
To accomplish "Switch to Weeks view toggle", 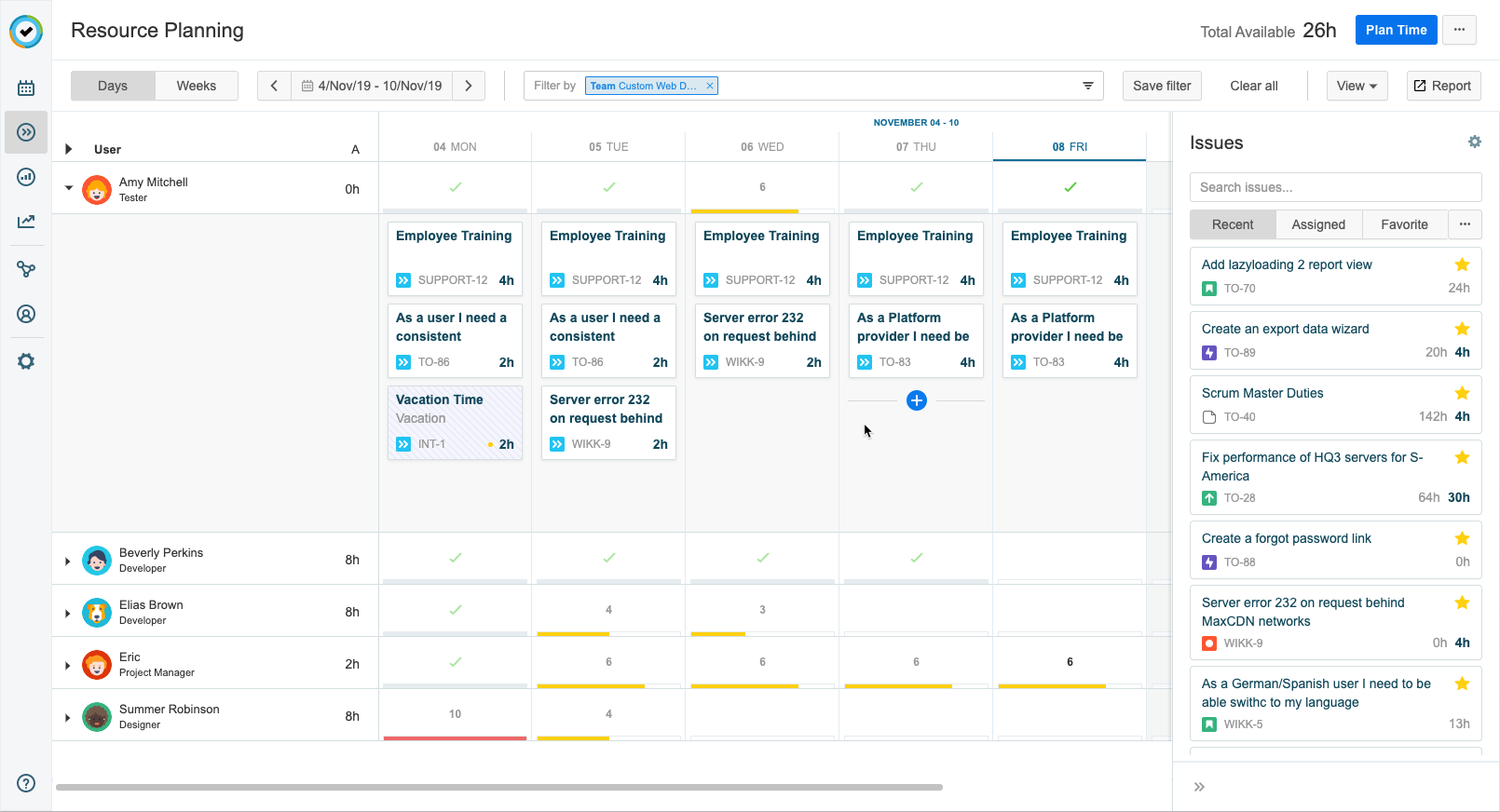I will coord(196,86).
